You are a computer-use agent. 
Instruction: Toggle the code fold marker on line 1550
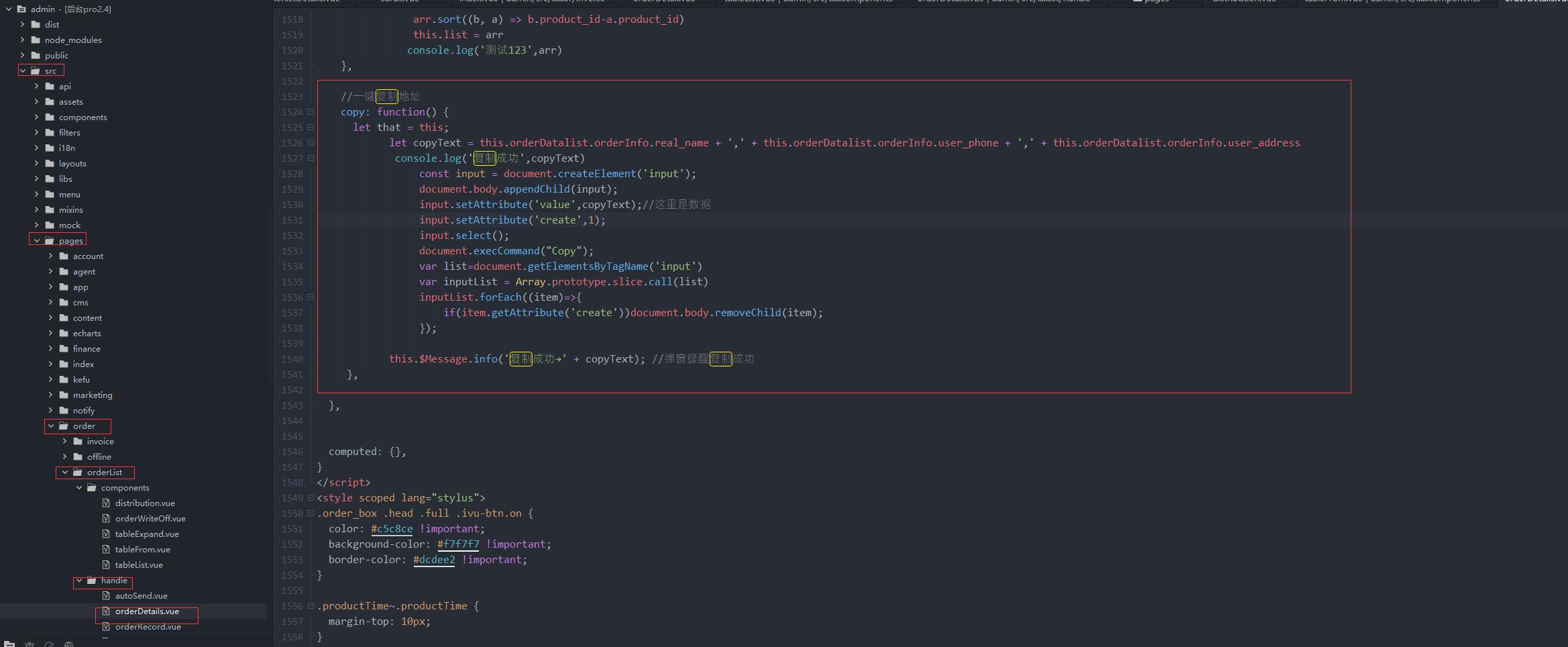pos(311,513)
